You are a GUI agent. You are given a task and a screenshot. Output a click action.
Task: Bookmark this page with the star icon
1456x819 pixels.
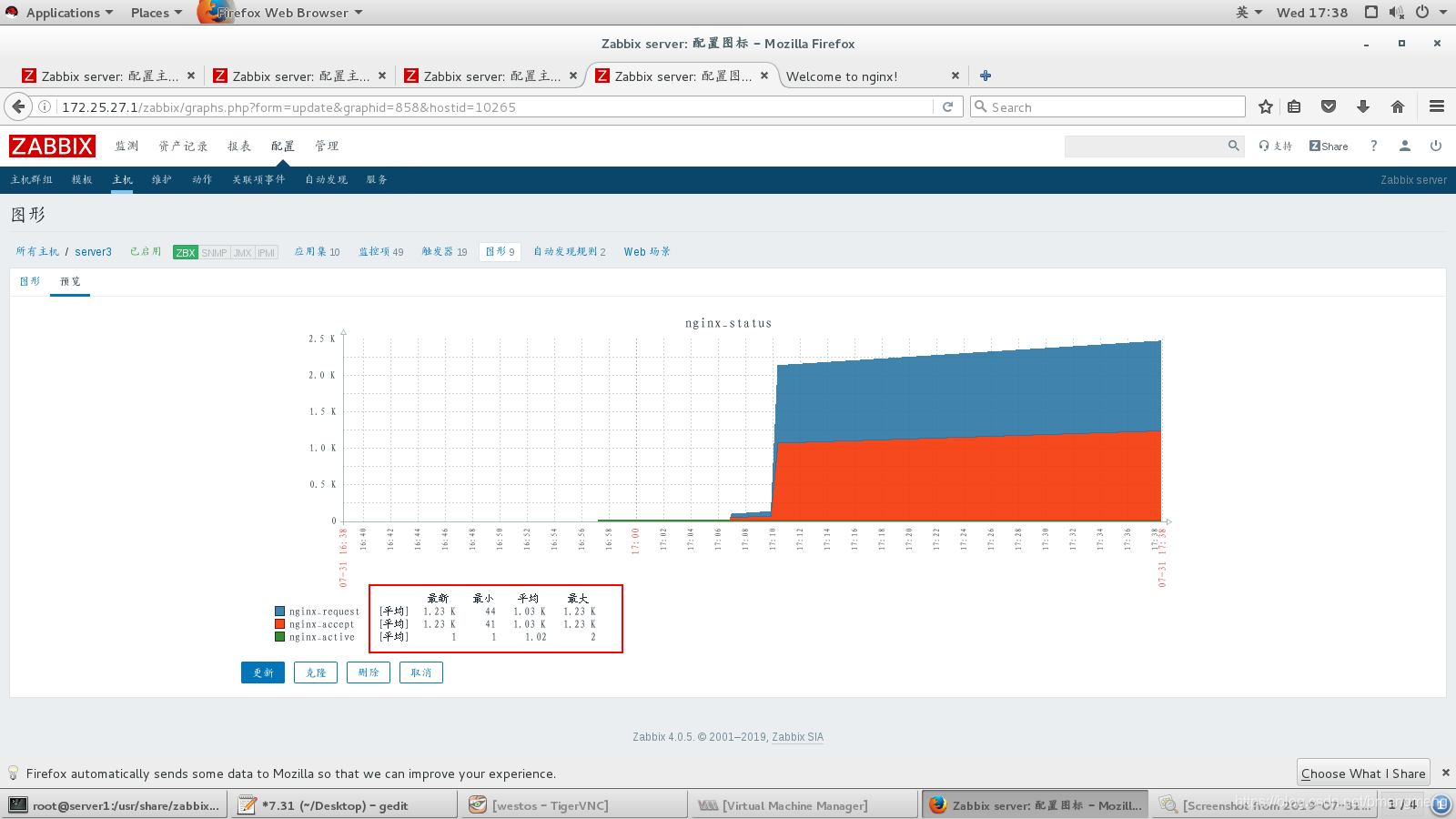(x=1265, y=106)
